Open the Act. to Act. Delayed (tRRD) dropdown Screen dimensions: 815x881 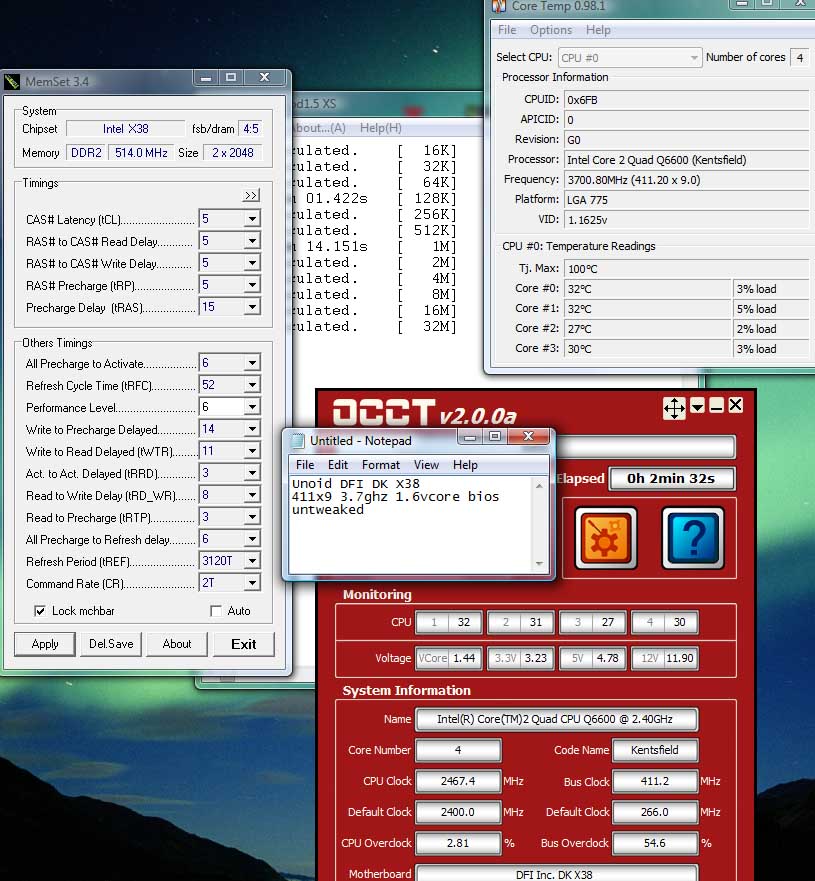click(x=252, y=473)
